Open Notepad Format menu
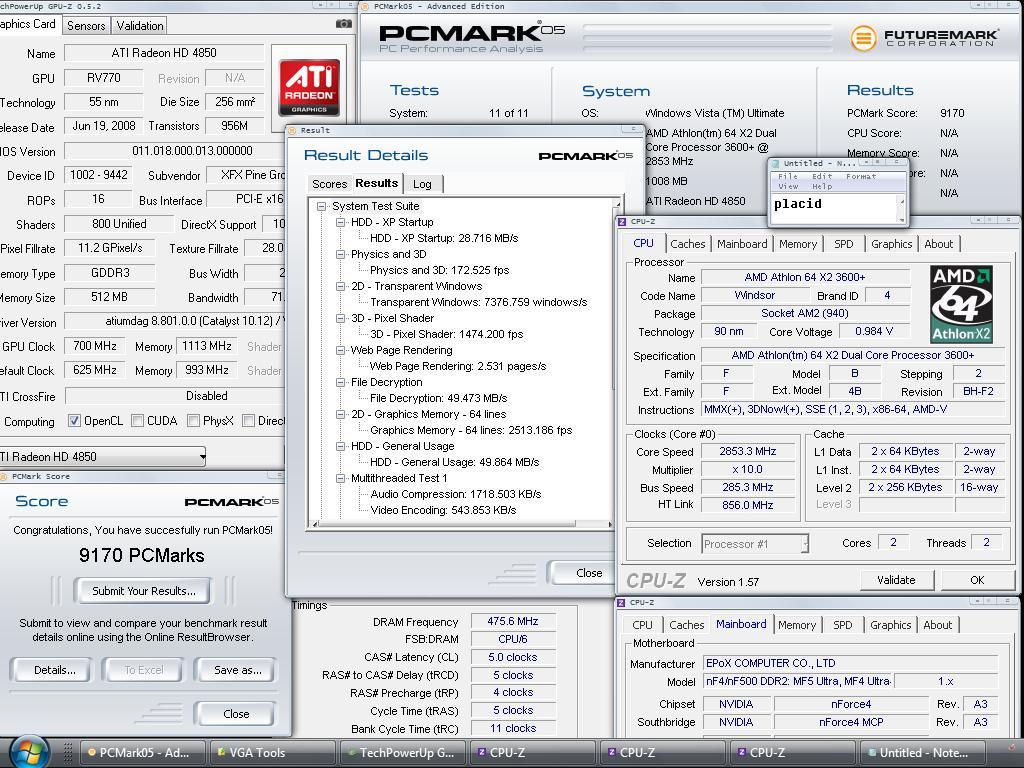 [861, 176]
